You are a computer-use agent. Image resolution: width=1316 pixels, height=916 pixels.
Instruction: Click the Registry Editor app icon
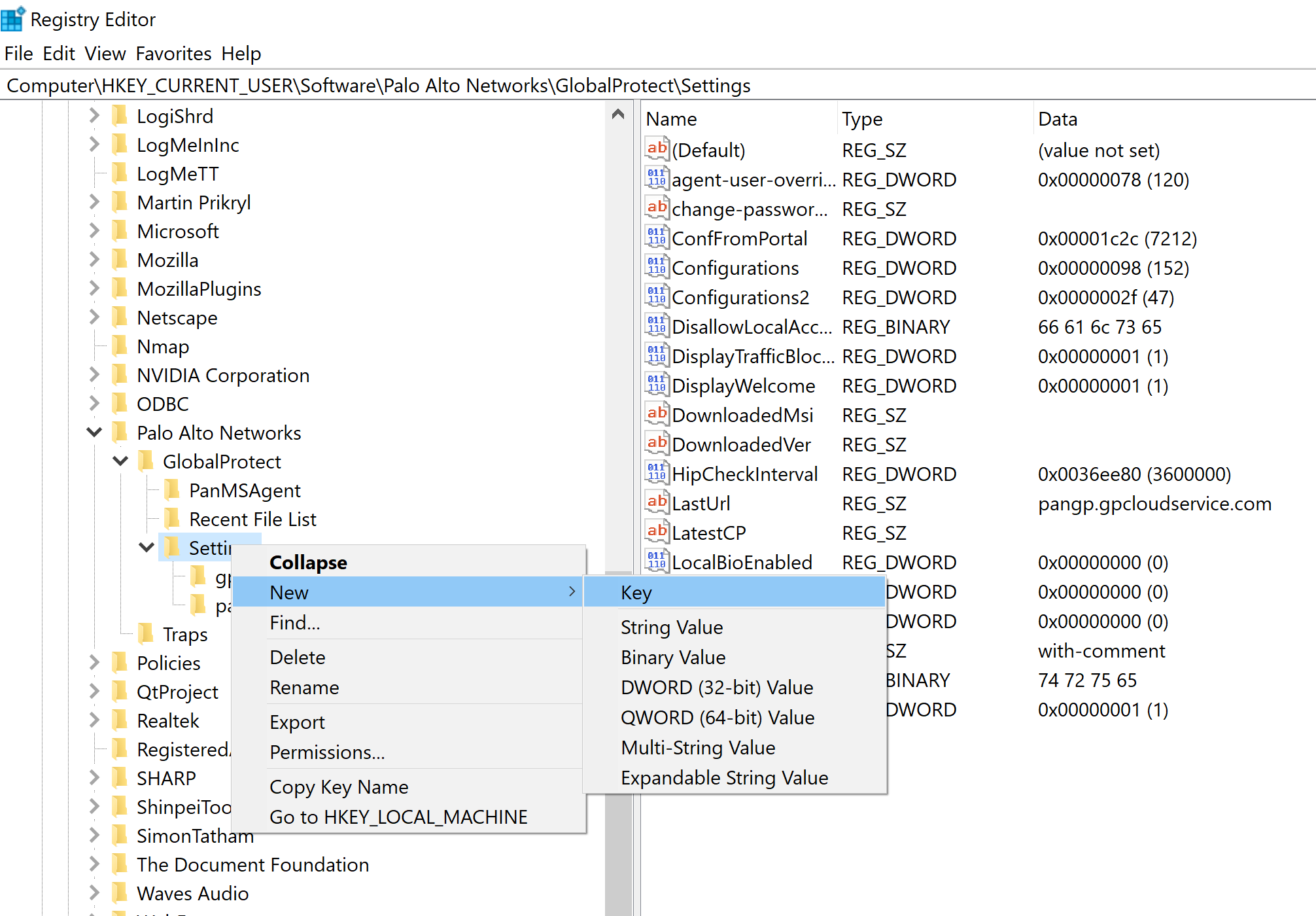[x=13, y=19]
